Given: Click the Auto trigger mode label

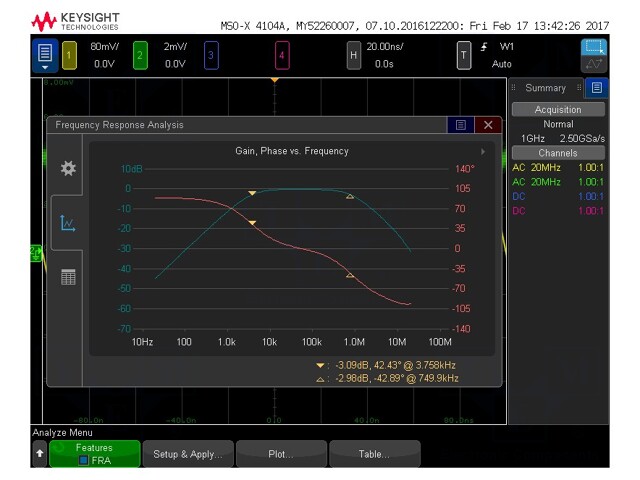Looking at the screenshot, I should point(502,64).
